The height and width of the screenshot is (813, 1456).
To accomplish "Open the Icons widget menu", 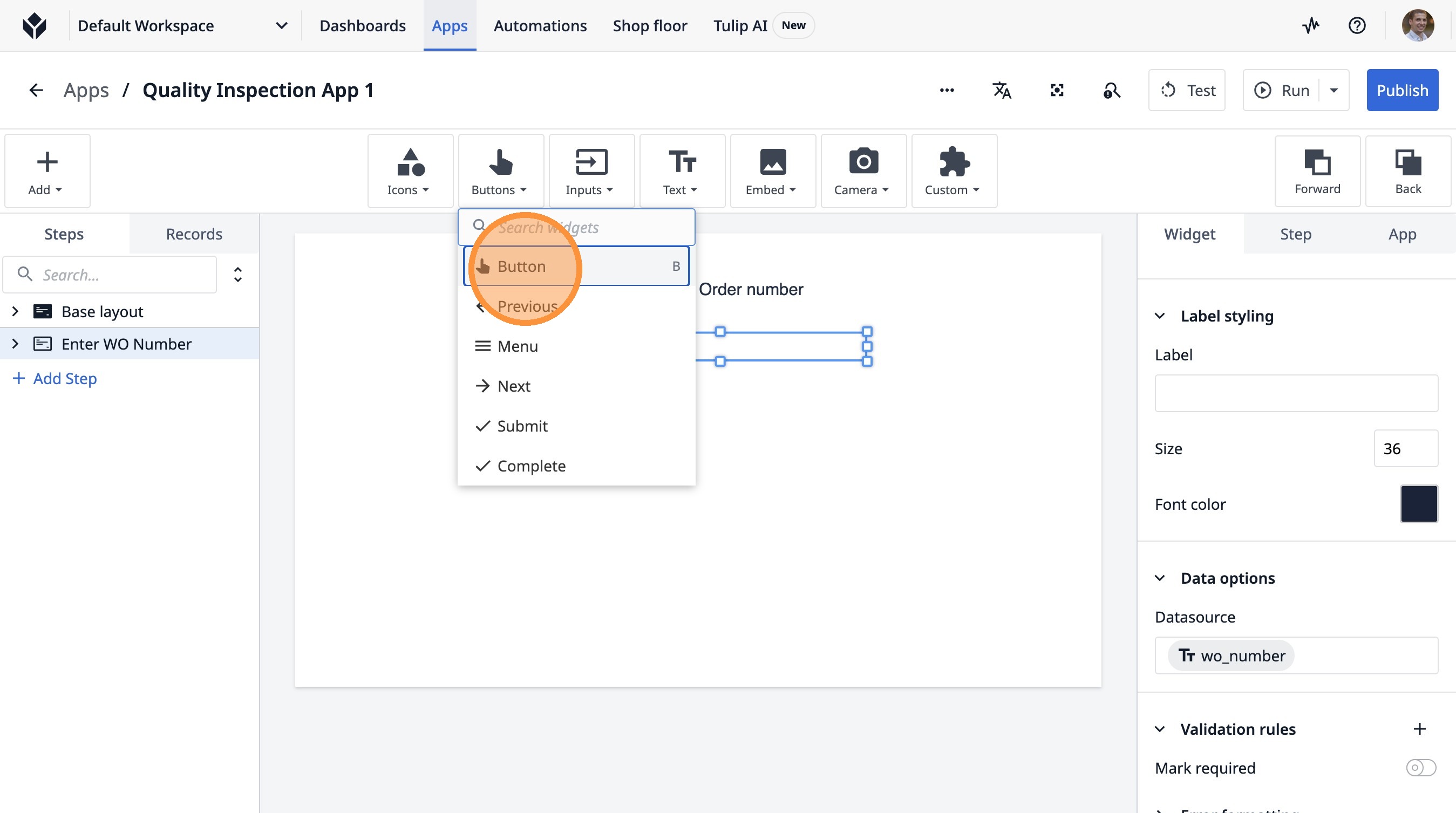I will pyautogui.click(x=409, y=171).
